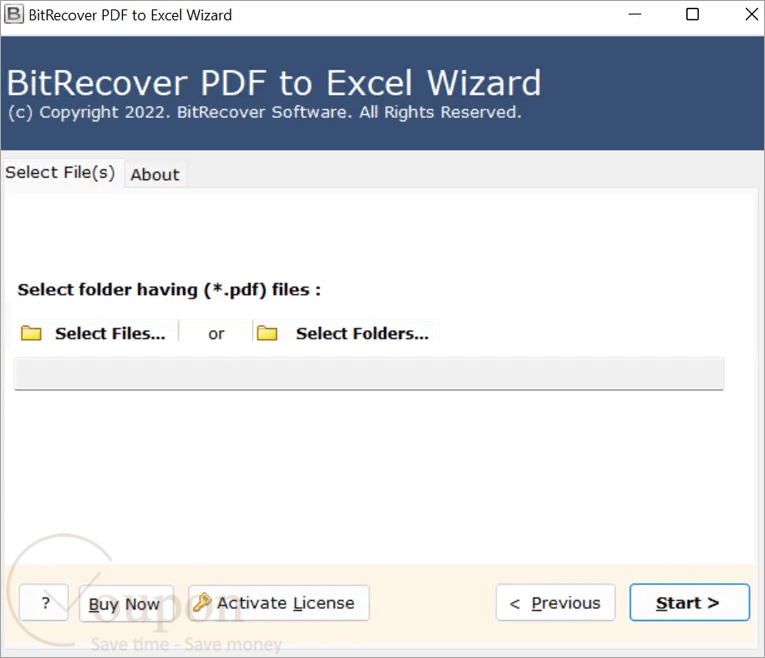Maximize the PDF to Excel Wizard window
The width and height of the screenshot is (765, 658).
[692, 15]
